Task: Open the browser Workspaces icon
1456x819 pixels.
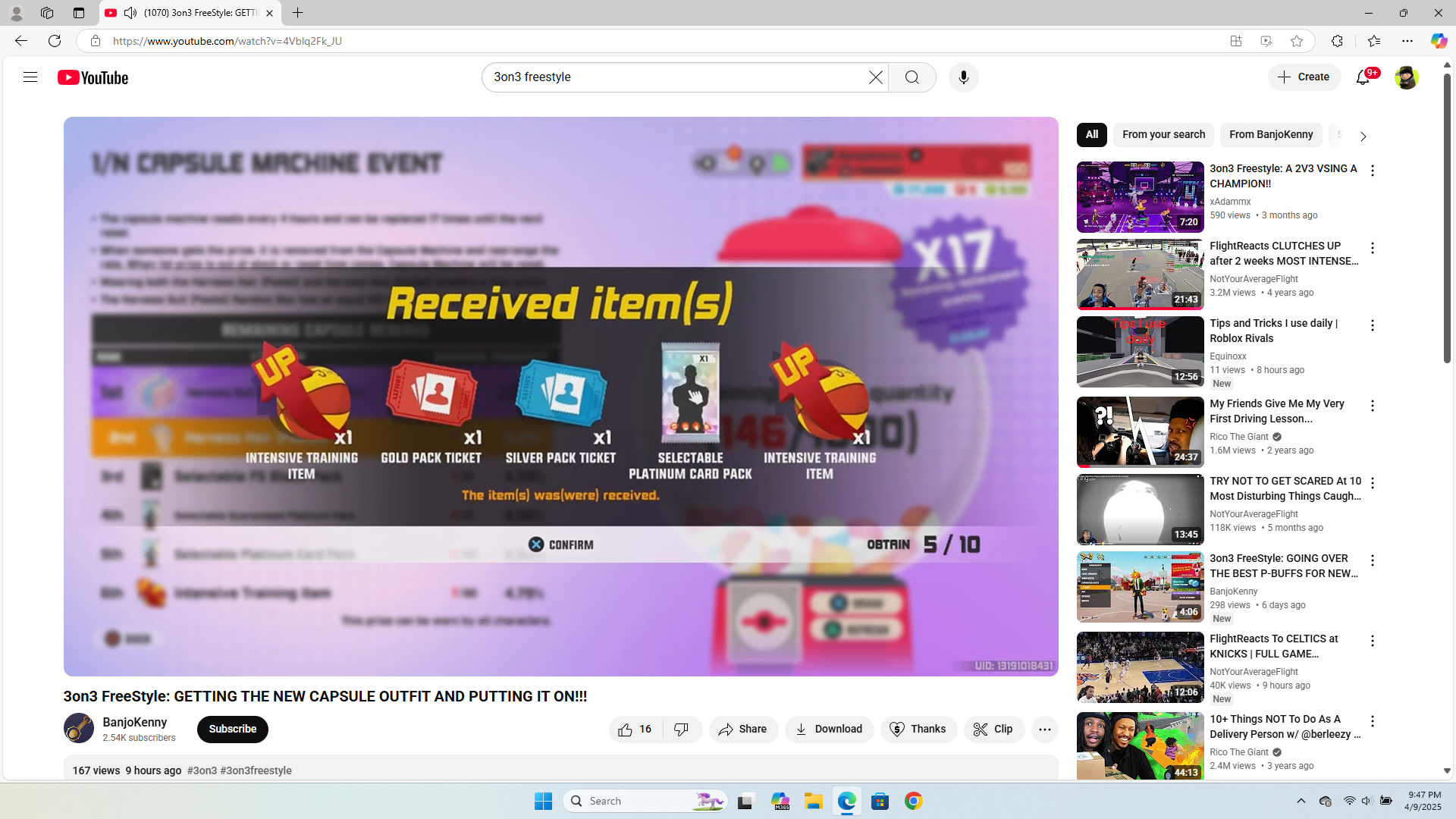Action: tap(47, 13)
